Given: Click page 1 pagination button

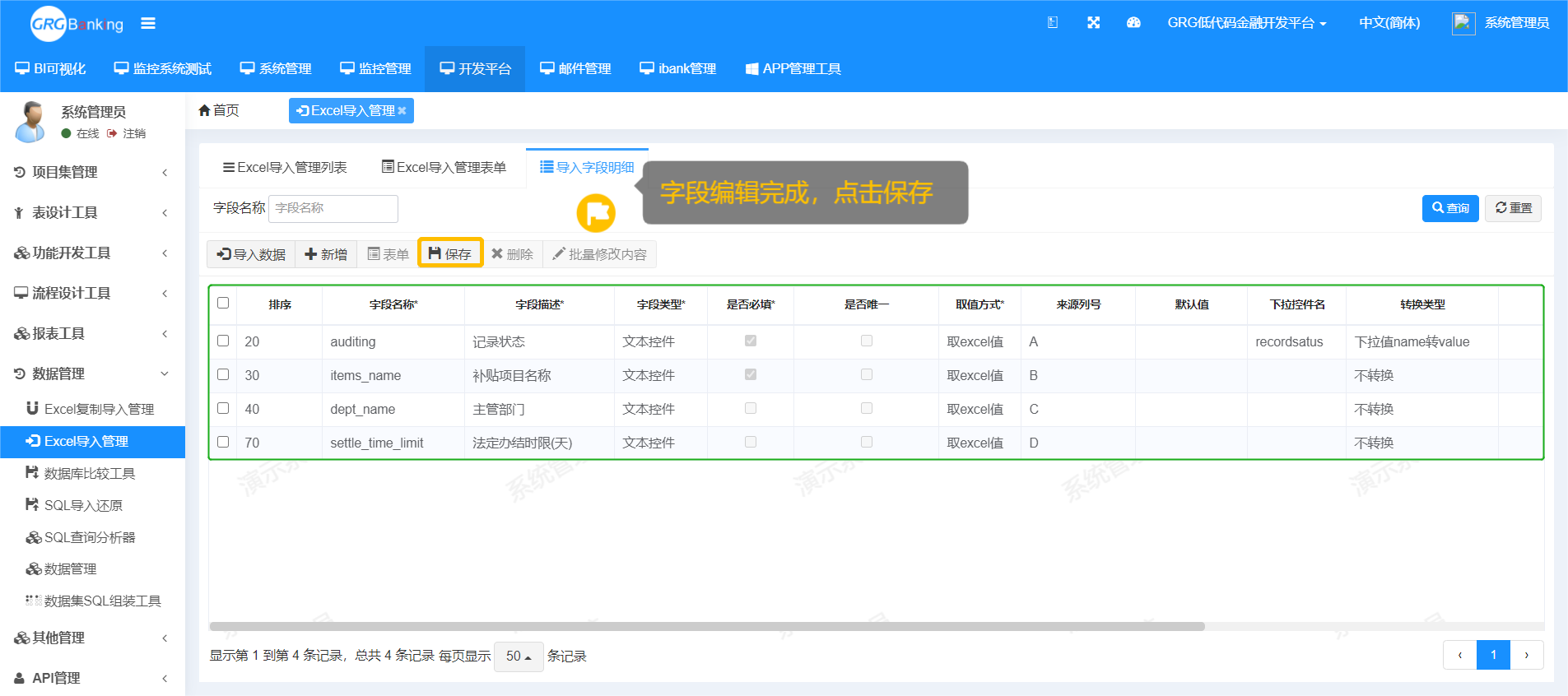Looking at the screenshot, I should (x=1493, y=656).
